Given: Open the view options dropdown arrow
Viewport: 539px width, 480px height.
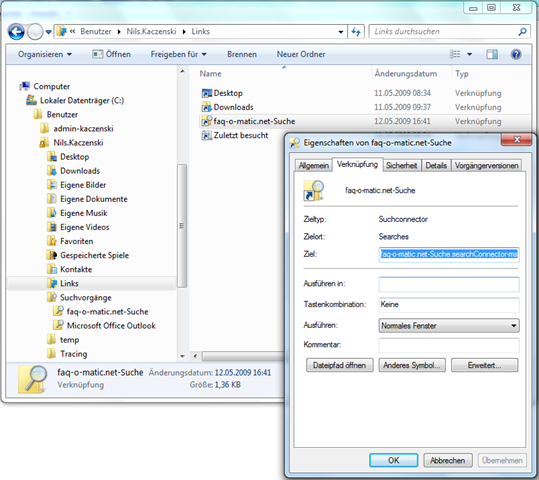Looking at the screenshot, I should coord(470,54).
